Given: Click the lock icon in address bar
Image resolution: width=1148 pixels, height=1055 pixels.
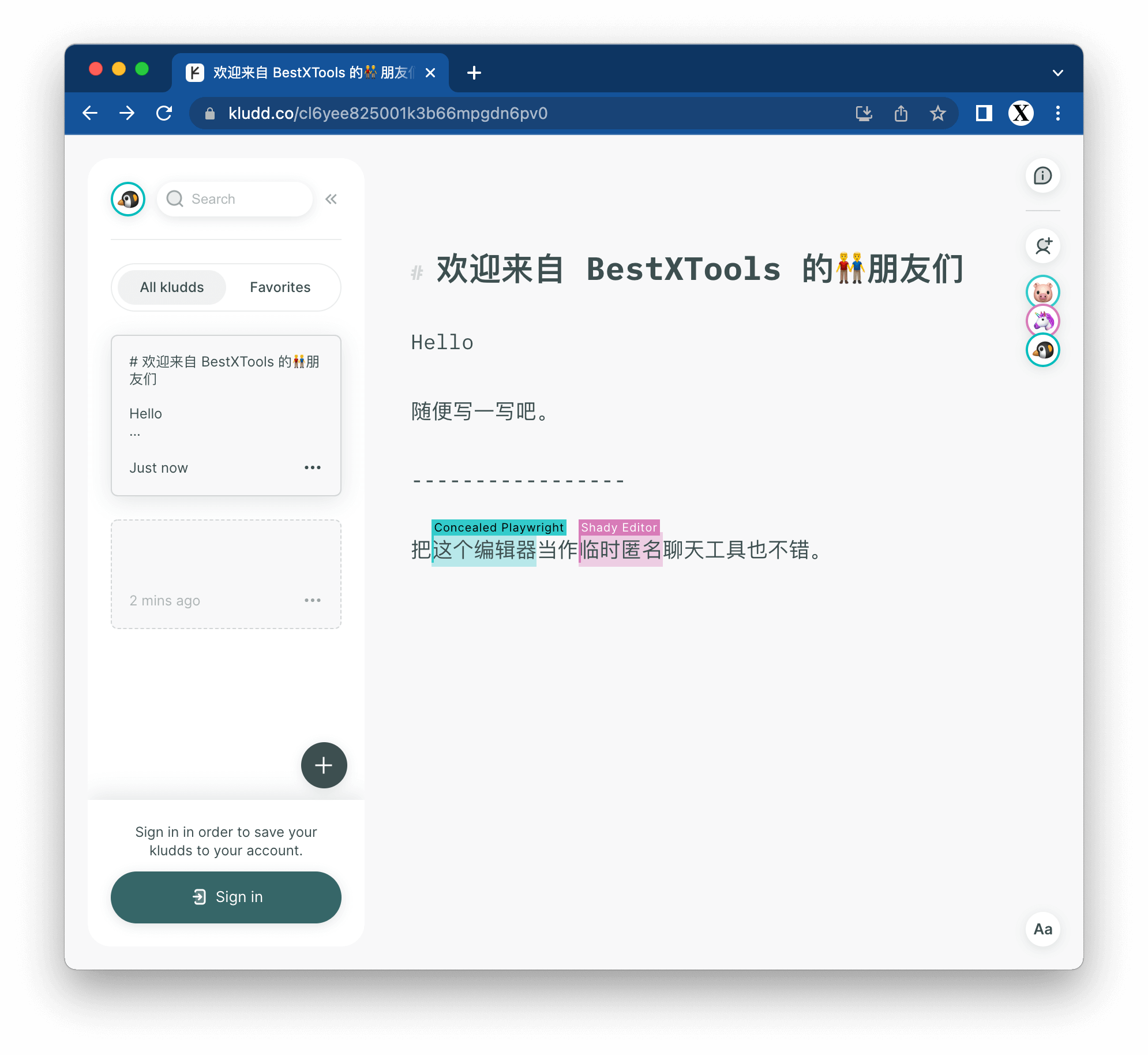Looking at the screenshot, I should coord(210,114).
